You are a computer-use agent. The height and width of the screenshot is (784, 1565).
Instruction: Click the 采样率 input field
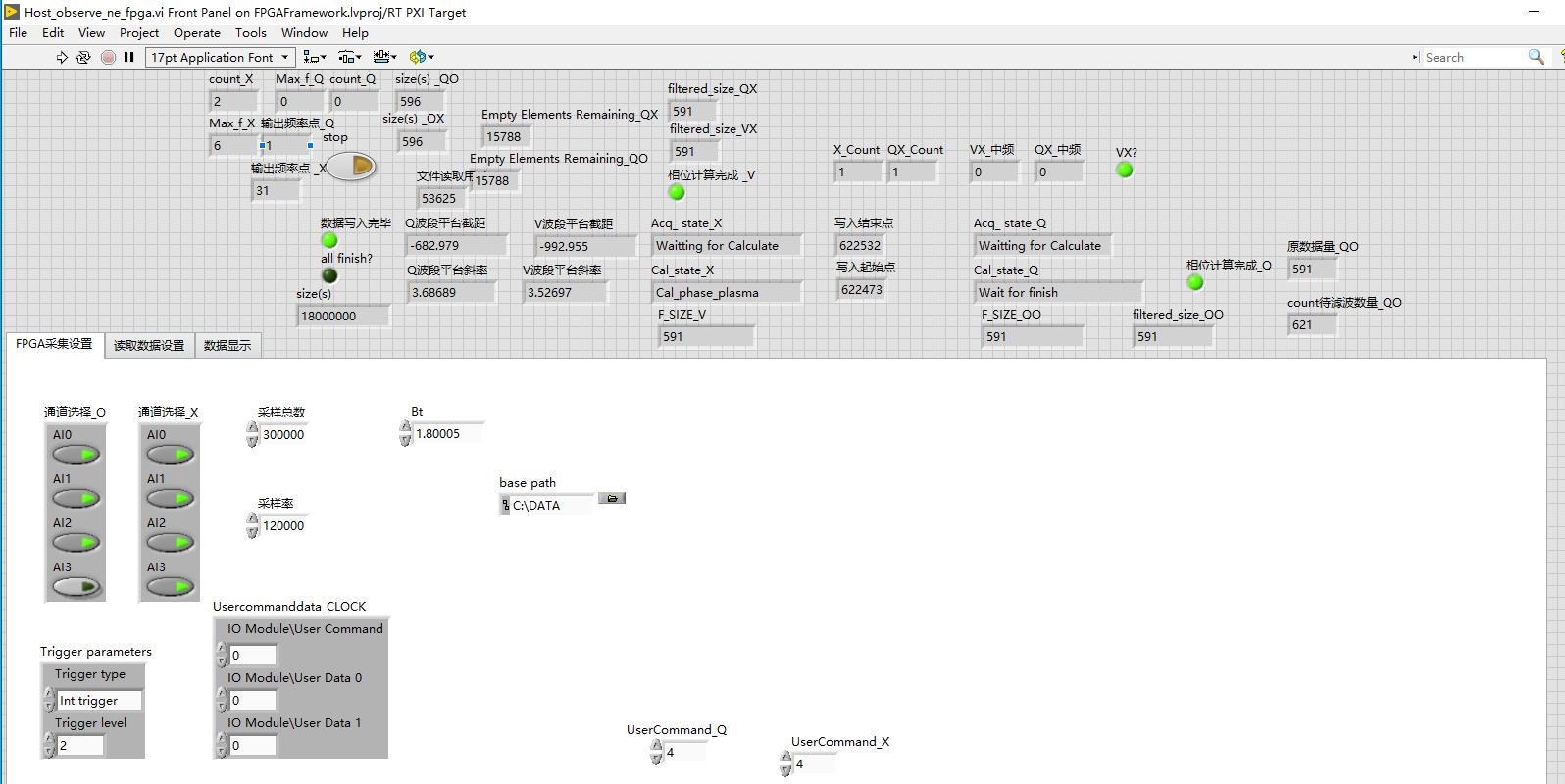tap(283, 526)
